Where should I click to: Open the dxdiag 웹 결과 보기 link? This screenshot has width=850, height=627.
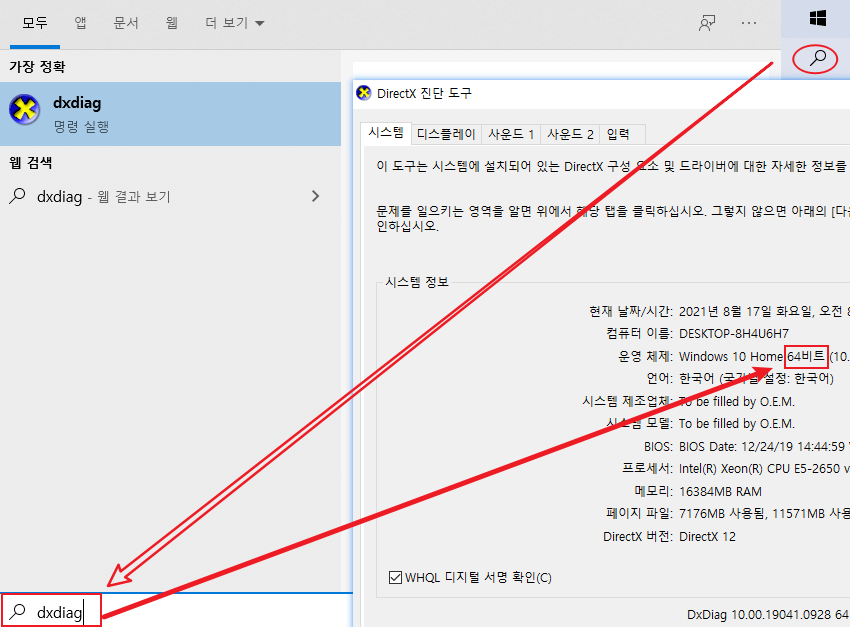110,196
